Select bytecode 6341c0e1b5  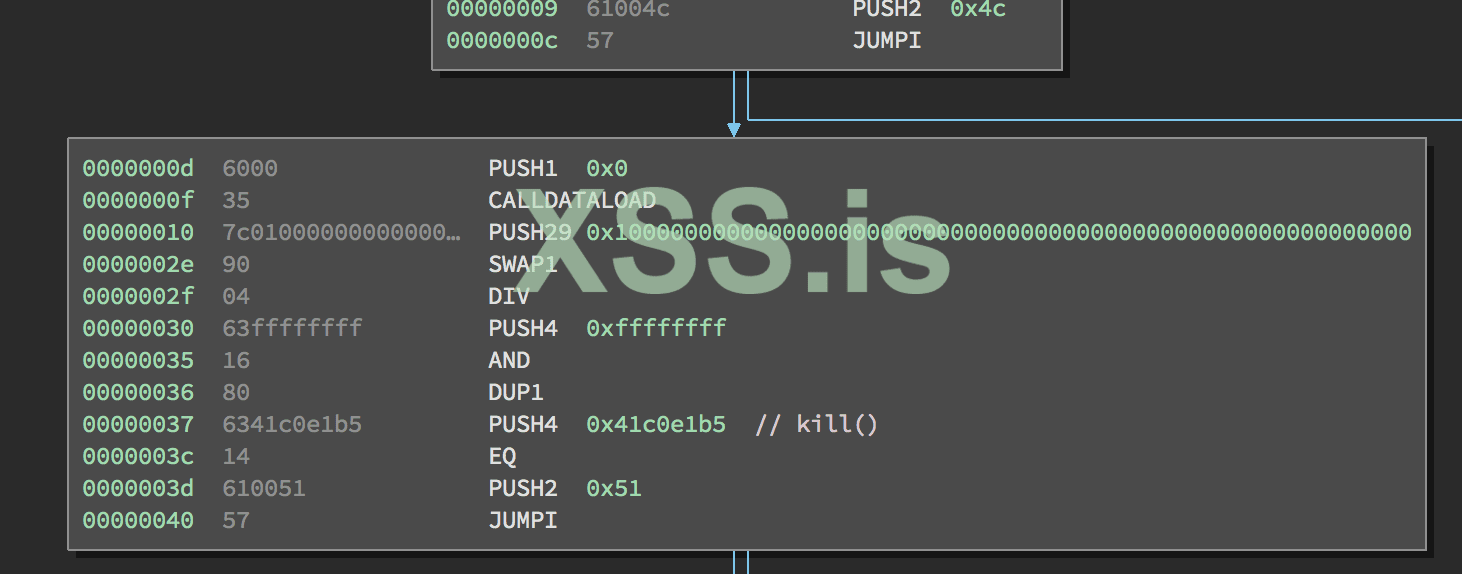click(292, 425)
